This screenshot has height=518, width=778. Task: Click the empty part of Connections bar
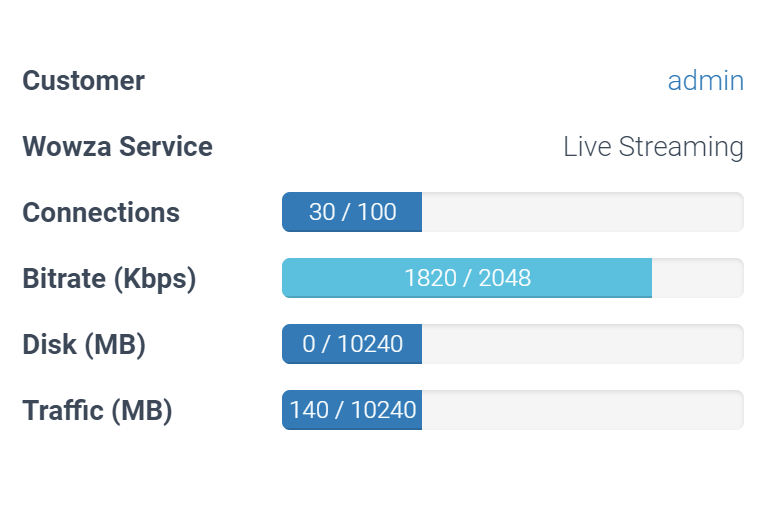[583, 212]
